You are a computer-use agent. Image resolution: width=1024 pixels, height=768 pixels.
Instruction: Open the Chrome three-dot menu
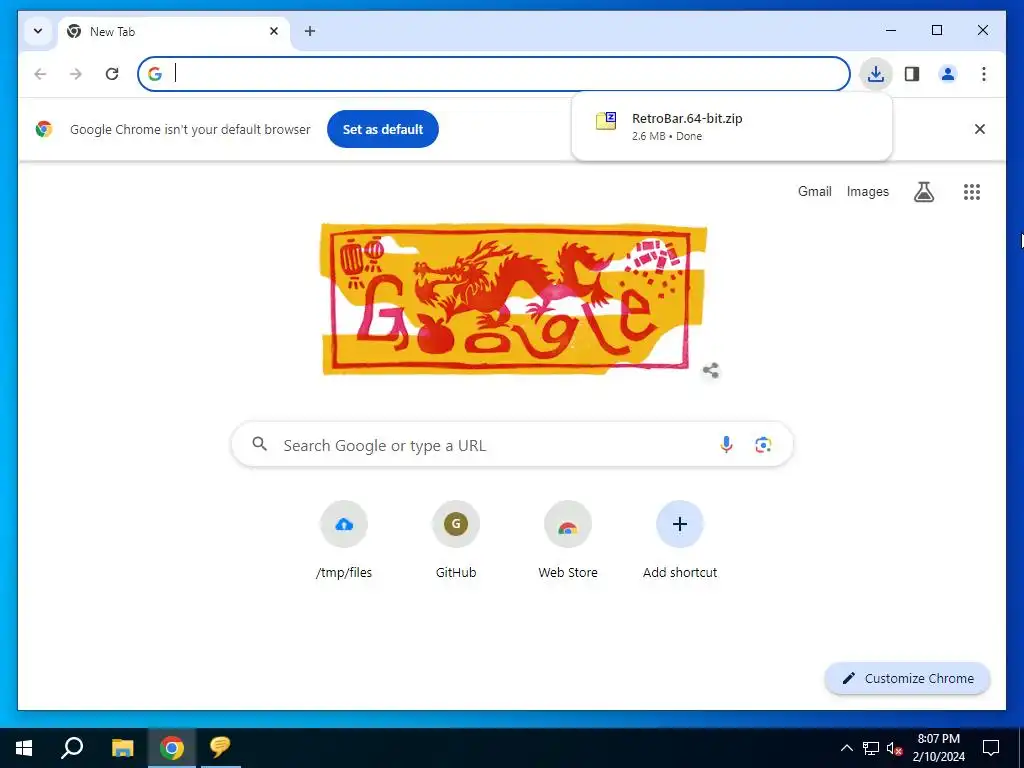(x=984, y=74)
